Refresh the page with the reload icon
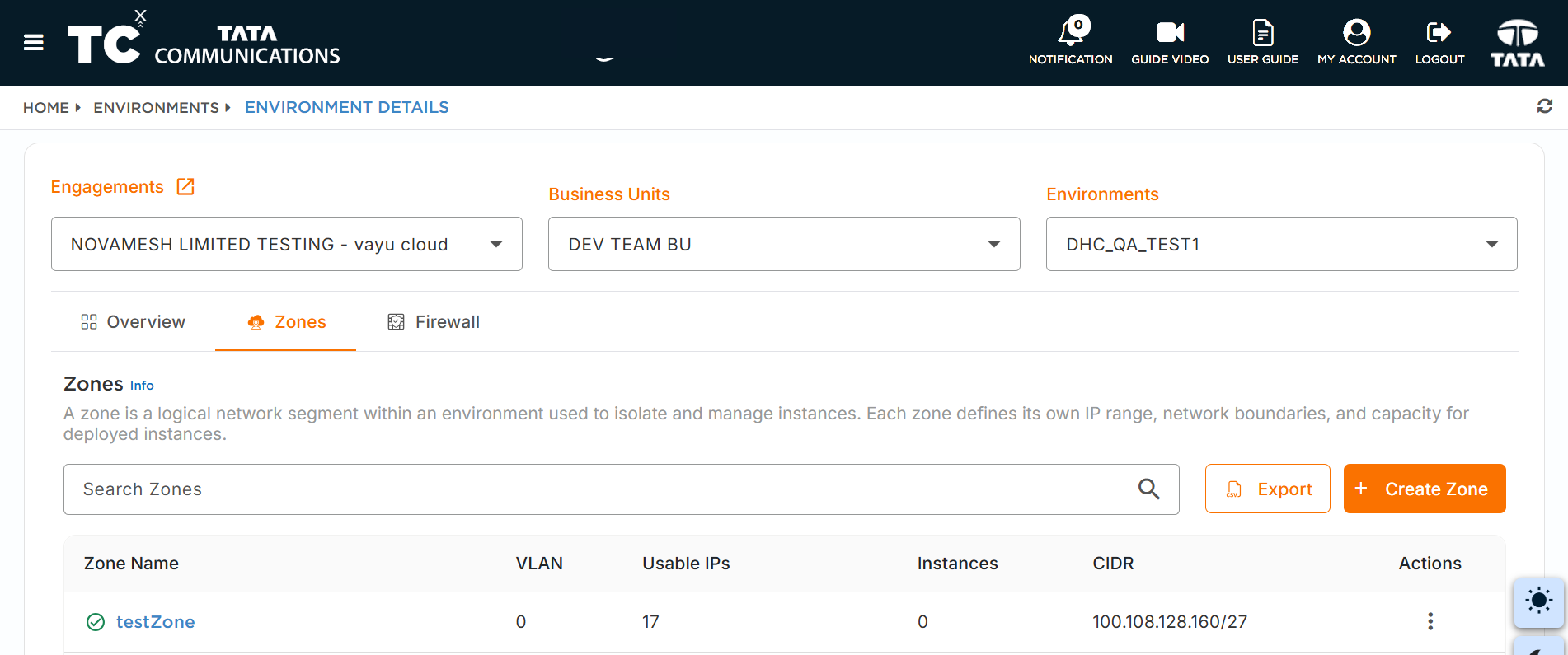Screen dimensions: 1568x655 [x=1545, y=106]
